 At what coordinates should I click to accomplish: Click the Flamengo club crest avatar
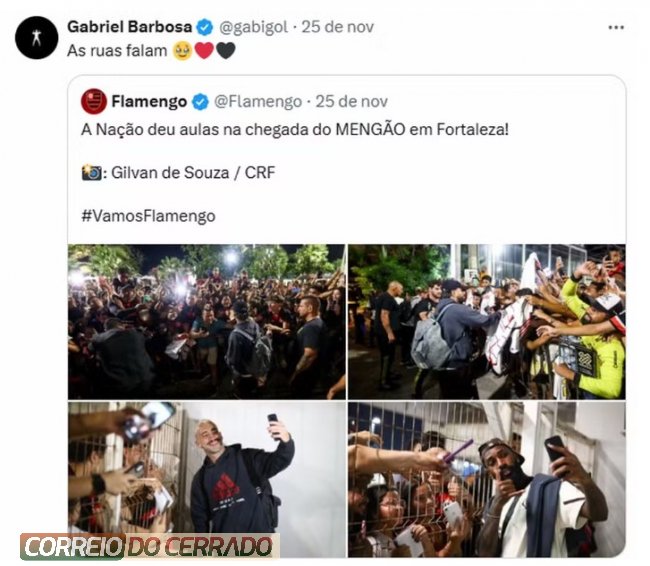[94, 101]
